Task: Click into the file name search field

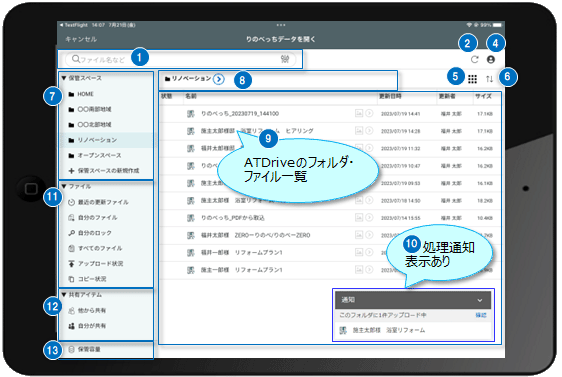Action: coord(180,59)
